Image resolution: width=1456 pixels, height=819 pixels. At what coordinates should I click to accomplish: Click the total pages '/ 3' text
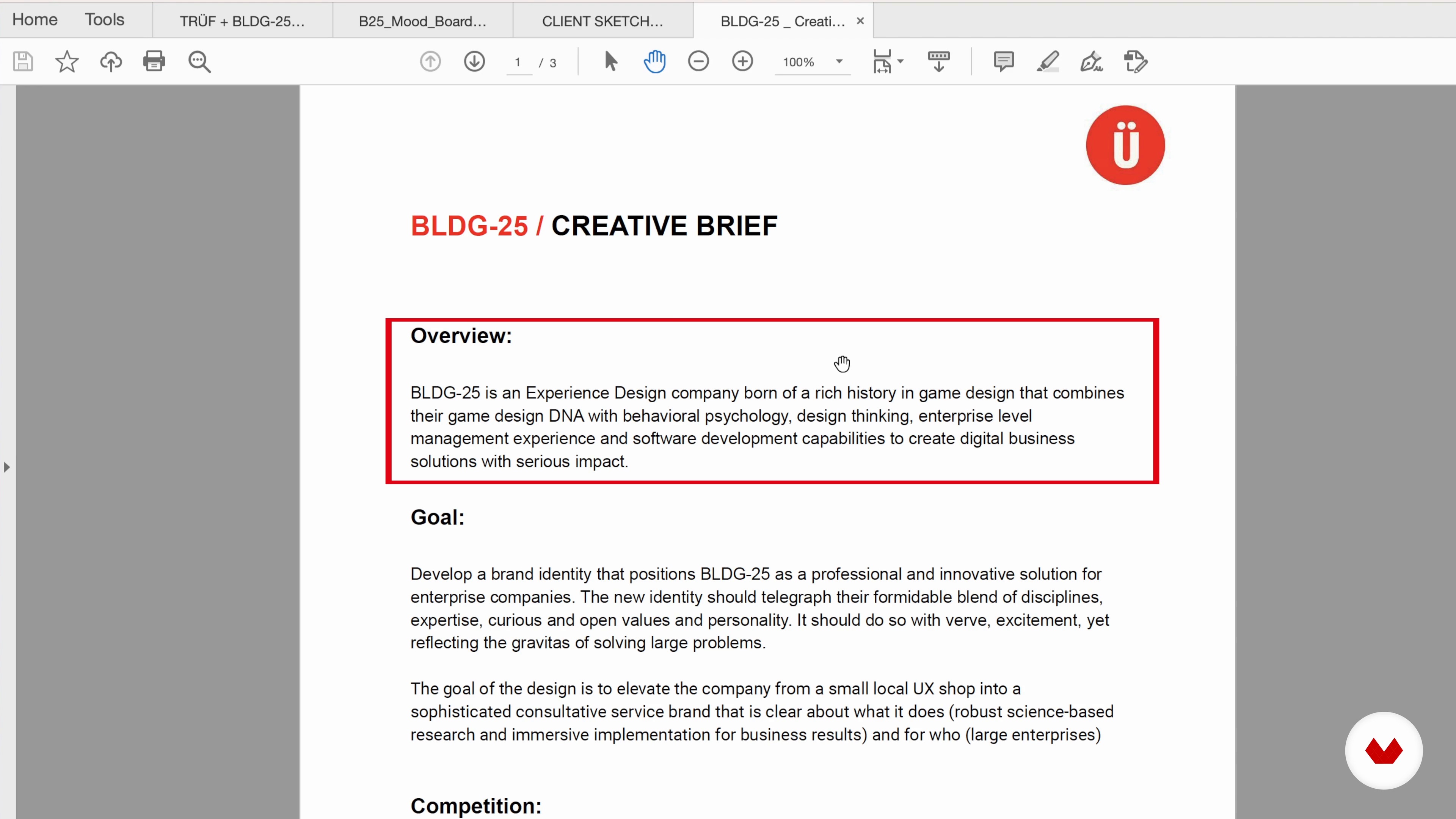point(547,63)
